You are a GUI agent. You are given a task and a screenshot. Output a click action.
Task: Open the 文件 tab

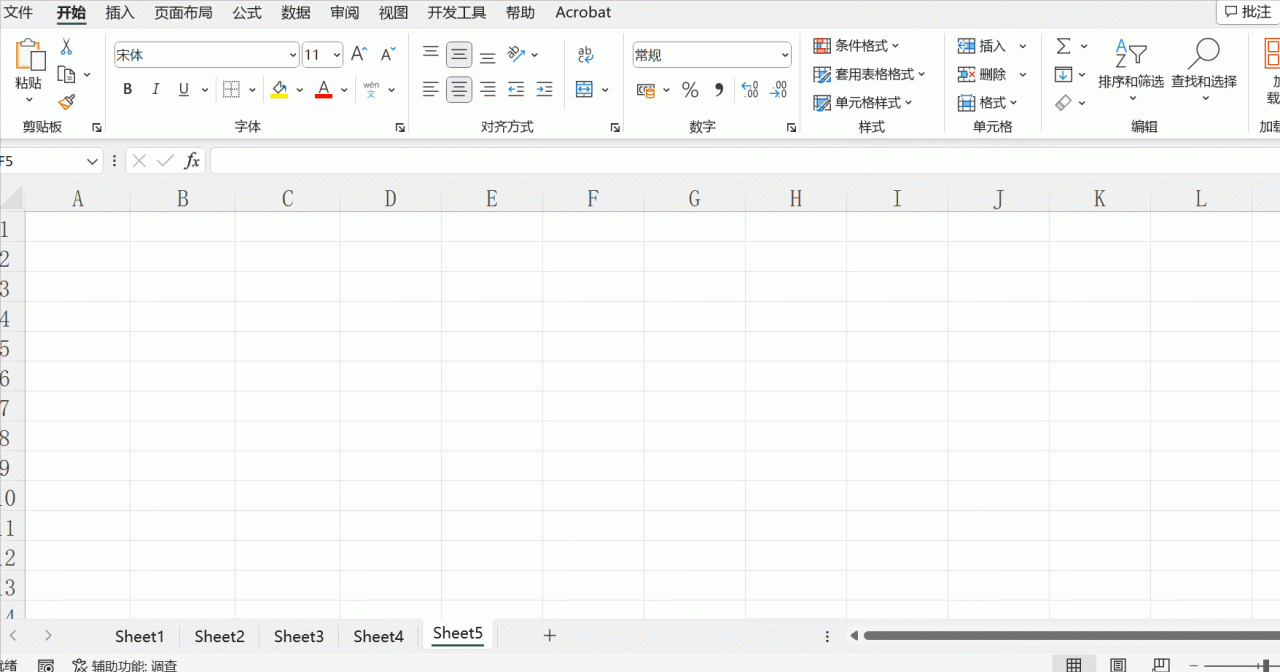18,13
